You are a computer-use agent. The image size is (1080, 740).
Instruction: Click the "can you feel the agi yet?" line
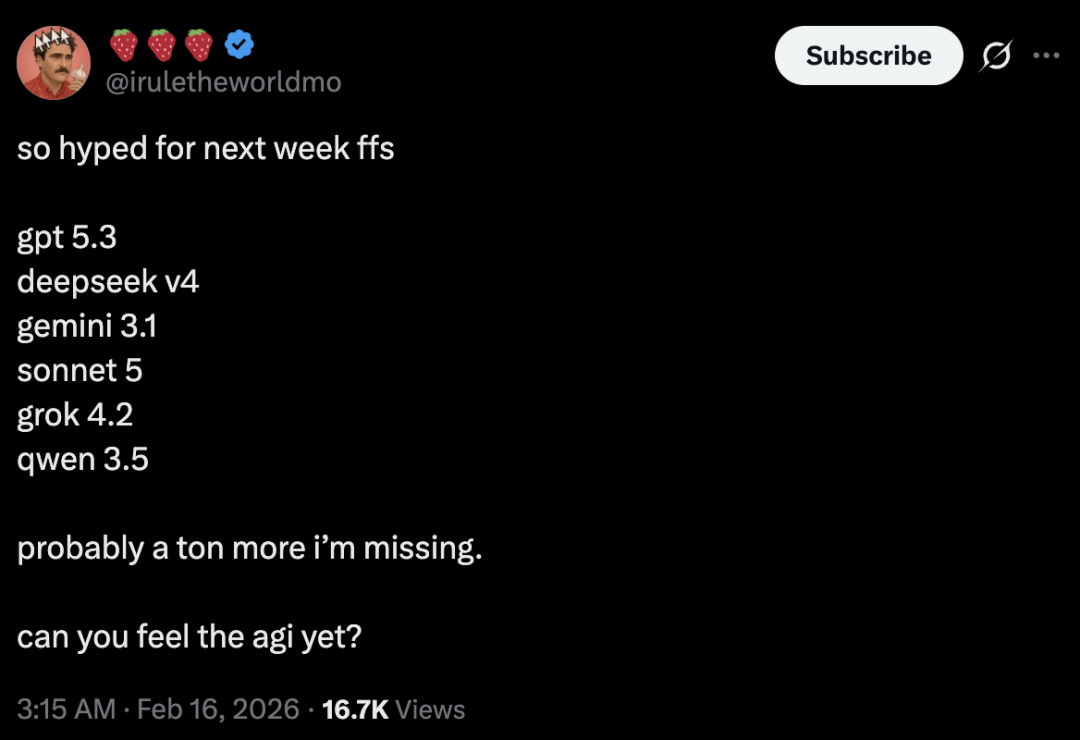(189, 636)
